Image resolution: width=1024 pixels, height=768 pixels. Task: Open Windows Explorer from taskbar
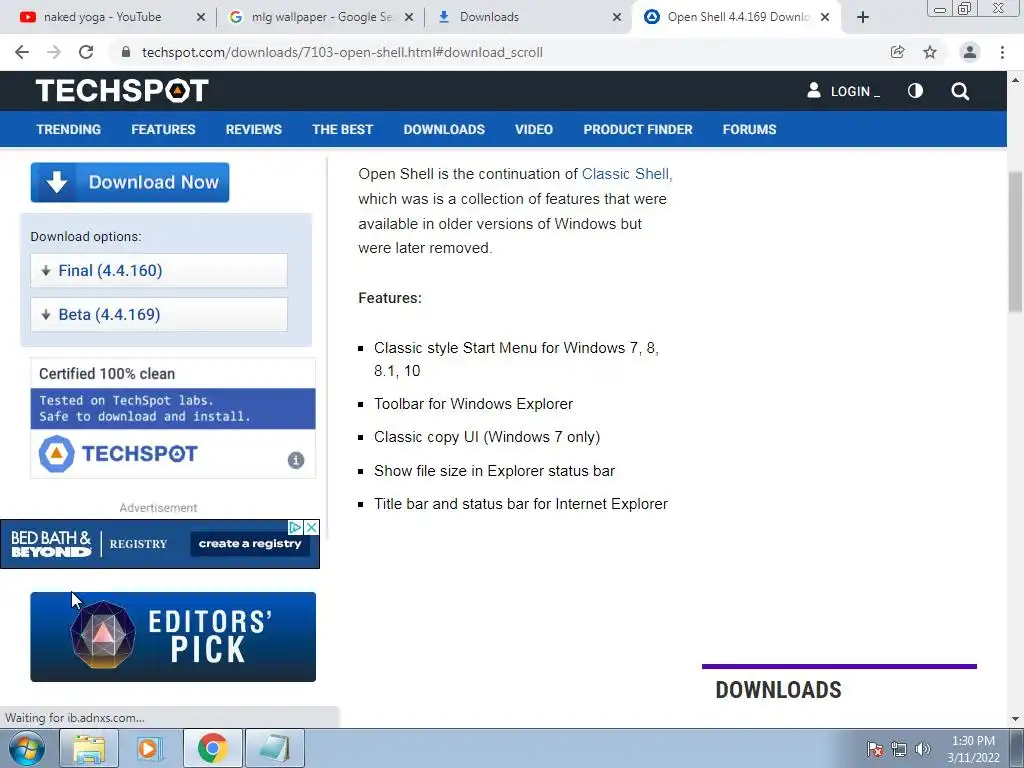(89, 748)
